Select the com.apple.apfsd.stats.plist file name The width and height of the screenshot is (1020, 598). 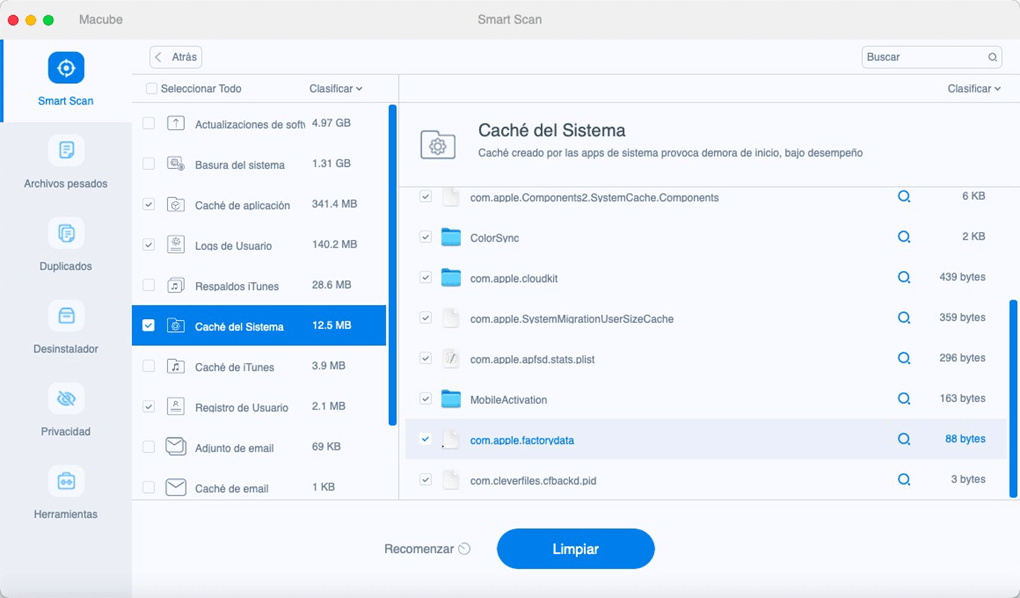coord(532,359)
